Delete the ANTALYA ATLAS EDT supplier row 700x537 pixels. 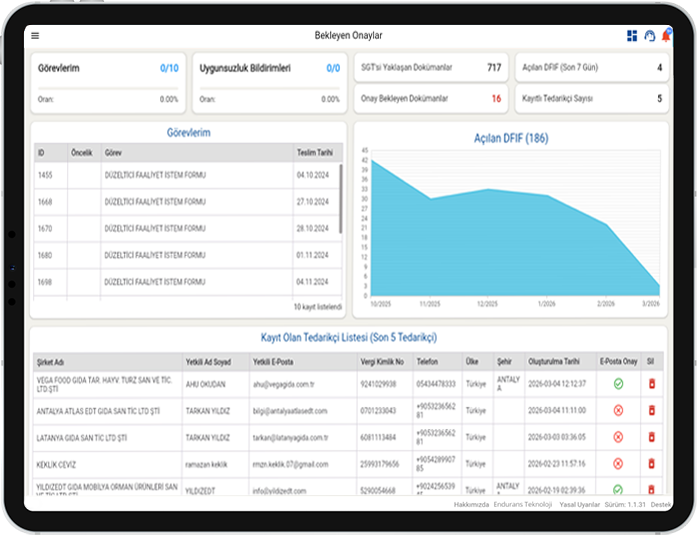[652, 410]
